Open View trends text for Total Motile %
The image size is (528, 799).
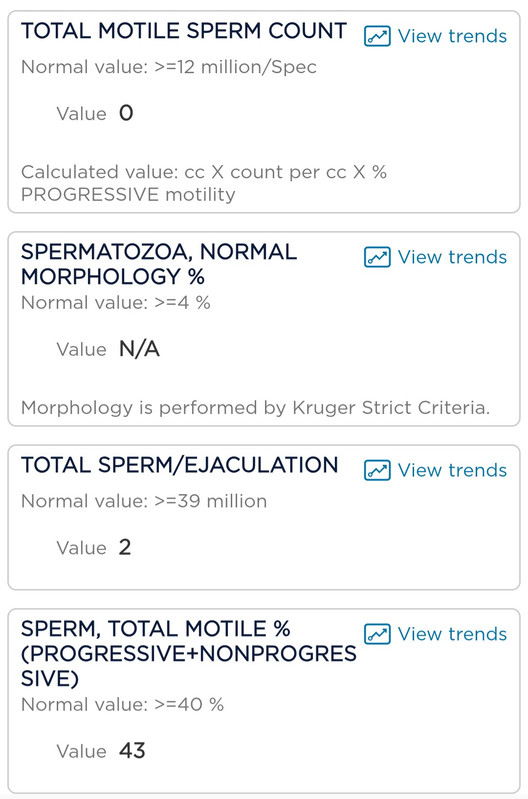click(452, 634)
